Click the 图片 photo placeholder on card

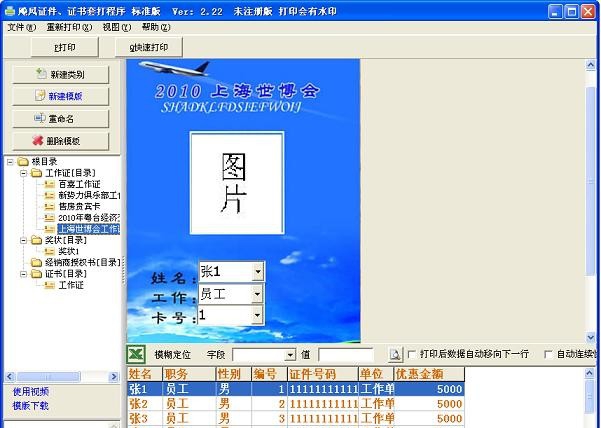[x=237, y=183]
